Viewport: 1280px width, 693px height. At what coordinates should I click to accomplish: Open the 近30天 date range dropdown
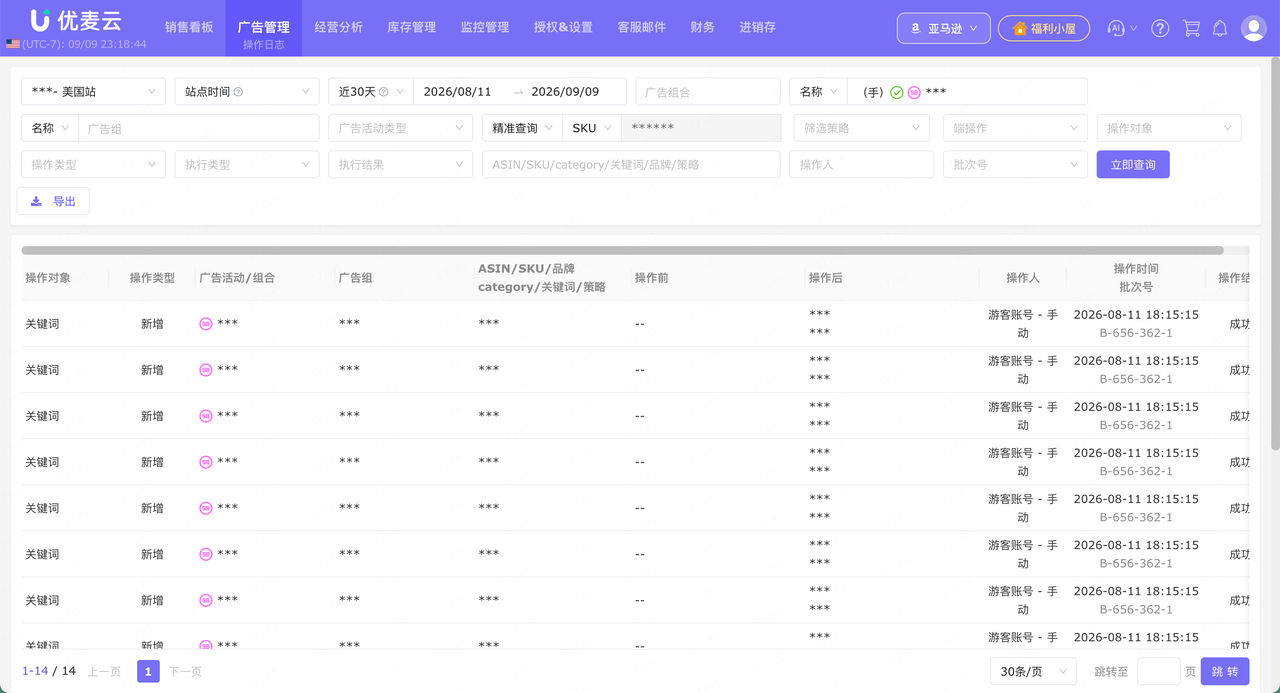[370, 92]
